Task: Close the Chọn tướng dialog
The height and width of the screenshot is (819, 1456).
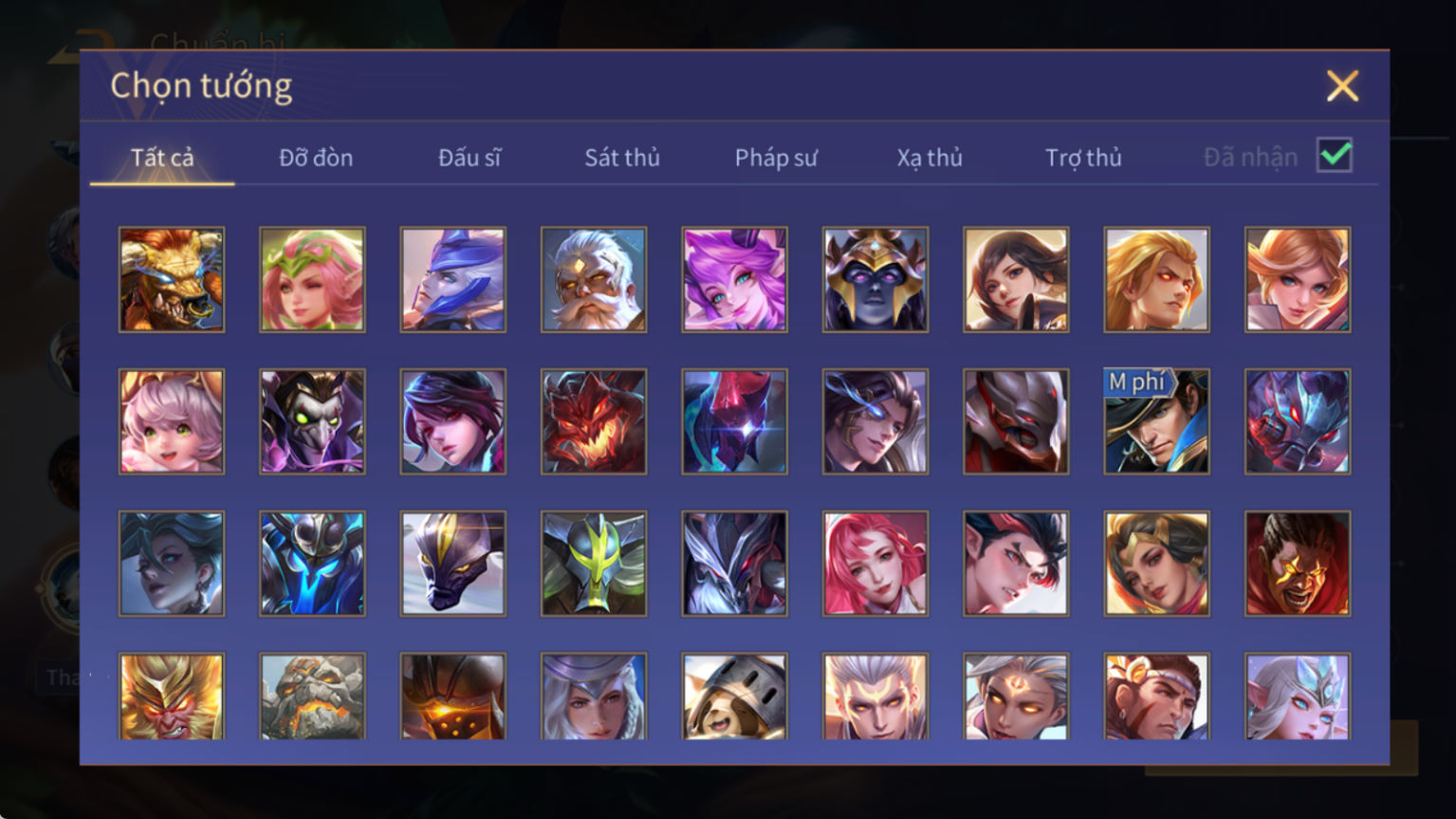Action: click(x=1342, y=86)
